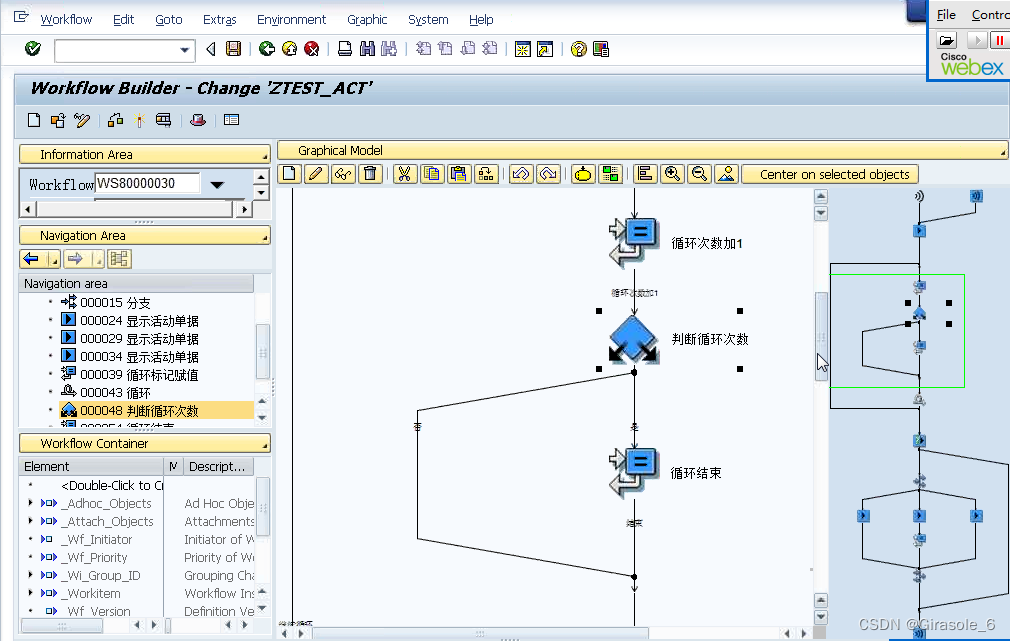Click the red Cancel icon
The width and height of the screenshot is (1010, 641).
click(312, 49)
